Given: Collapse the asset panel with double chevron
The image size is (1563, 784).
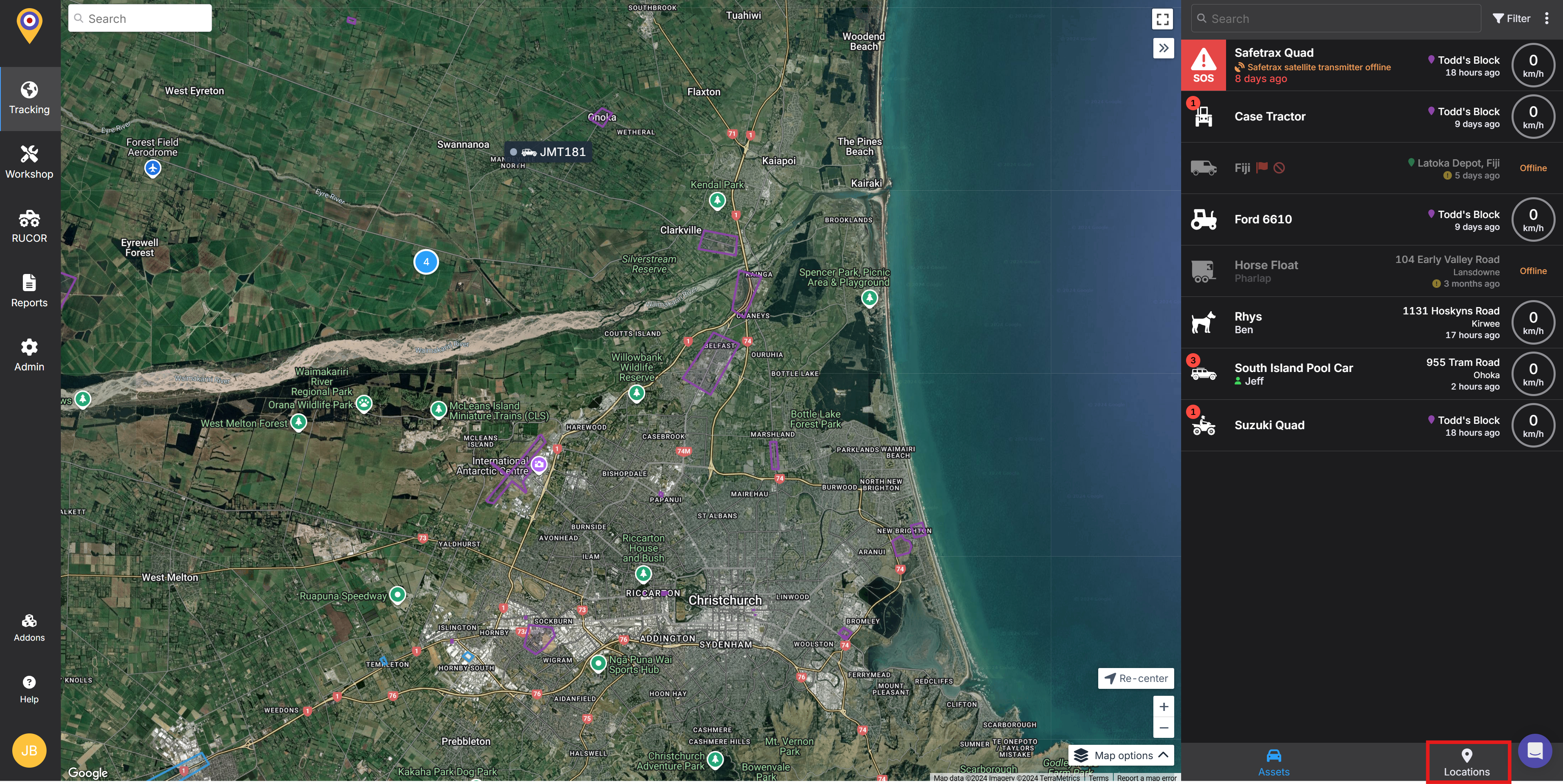Looking at the screenshot, I should pyautogui.click(x=1163, y=48).
